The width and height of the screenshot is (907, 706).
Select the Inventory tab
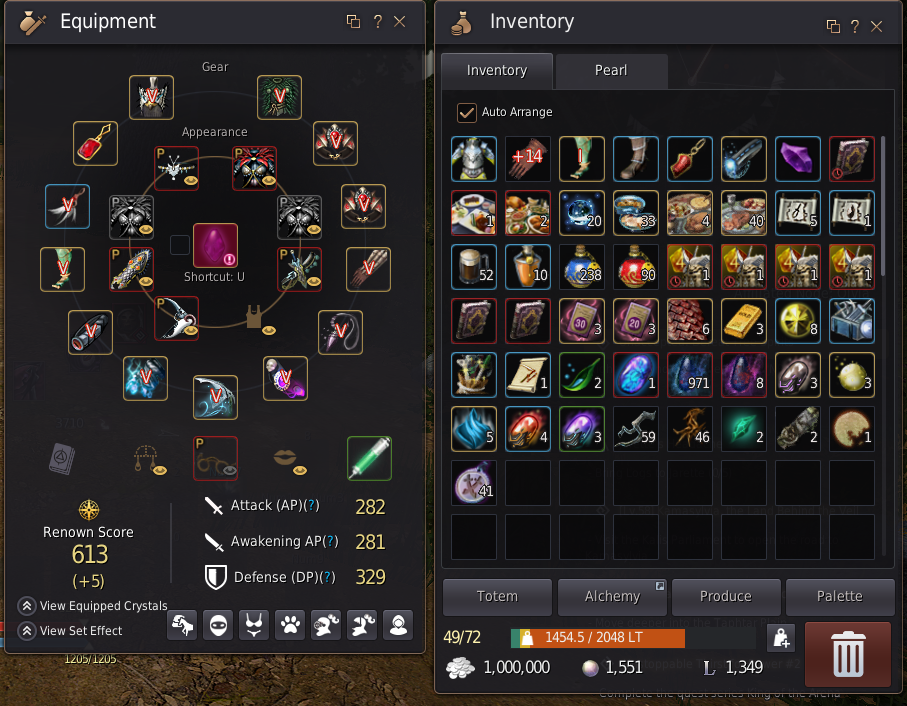[497, 71]
